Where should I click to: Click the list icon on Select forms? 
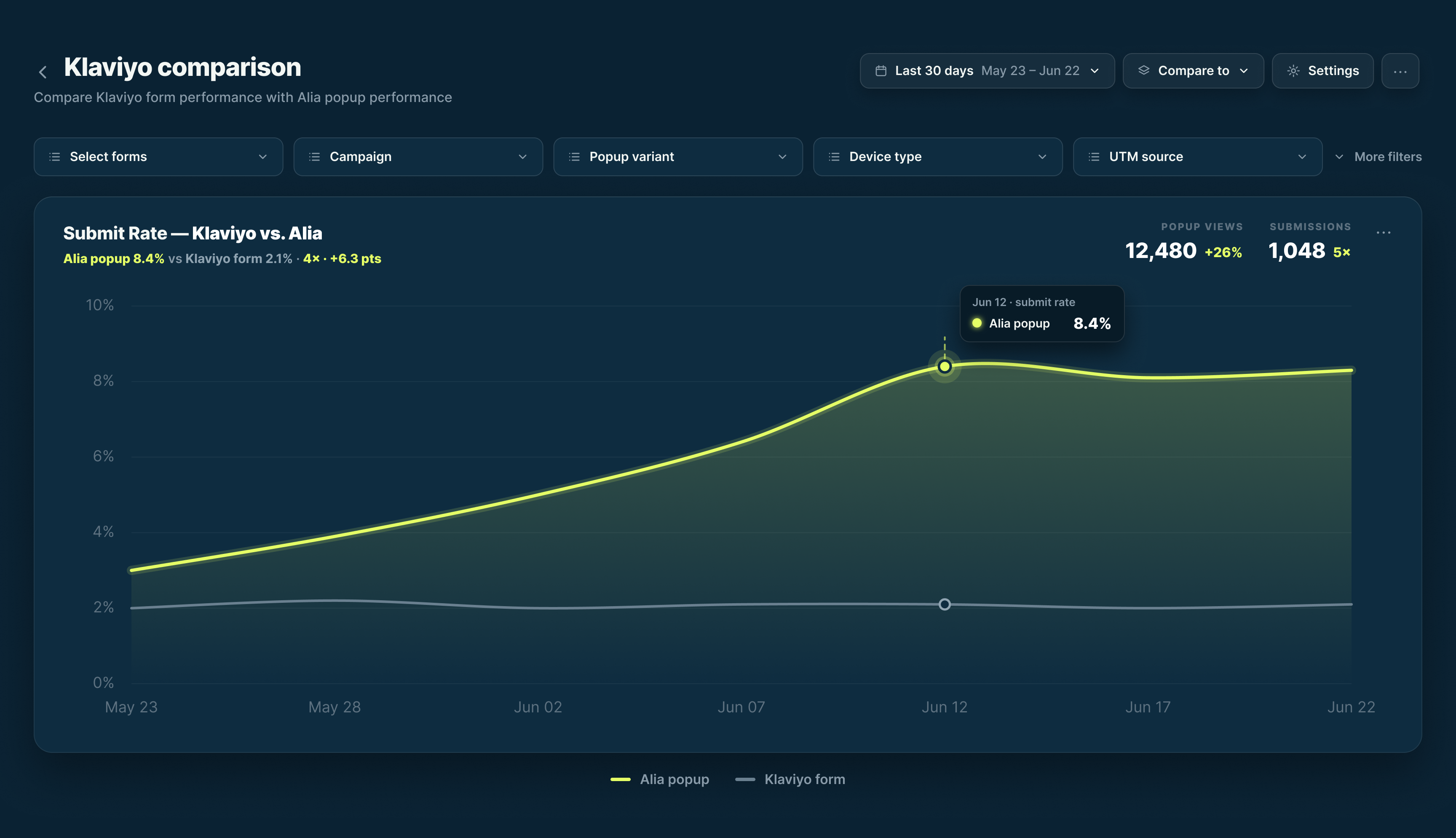55,156
